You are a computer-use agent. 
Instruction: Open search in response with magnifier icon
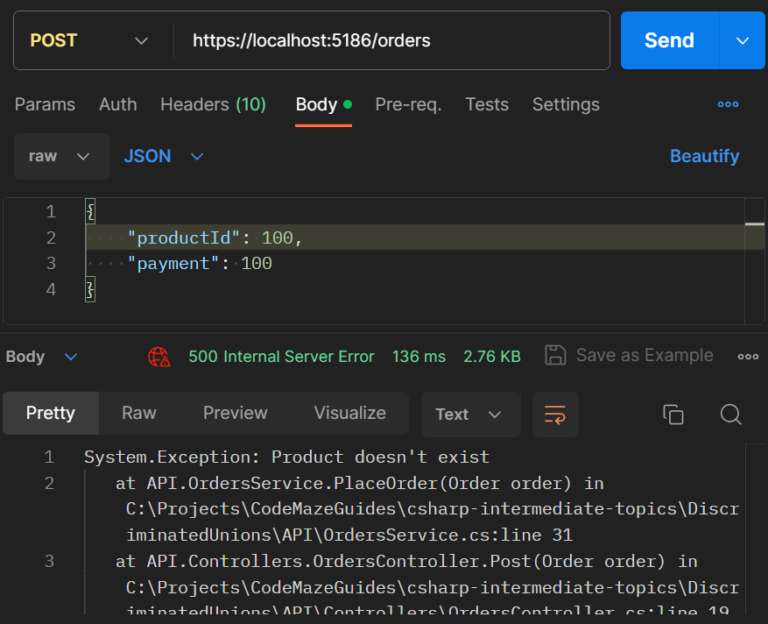pyautogui.click(x=731, y=414)
